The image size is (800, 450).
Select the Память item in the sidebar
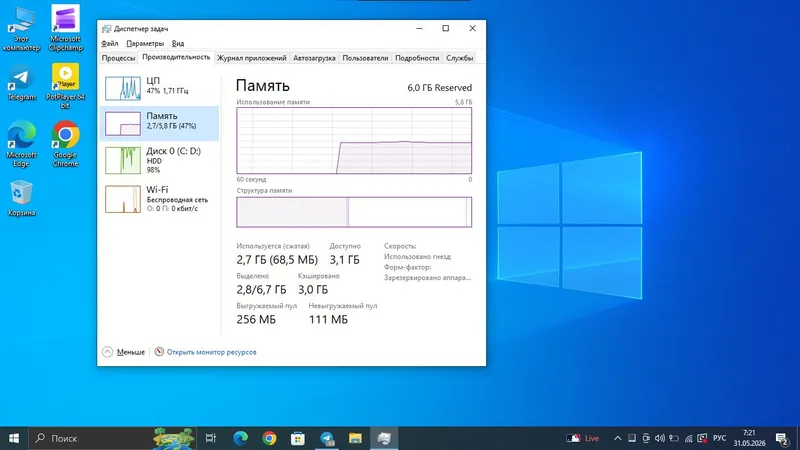coord(160,123)
